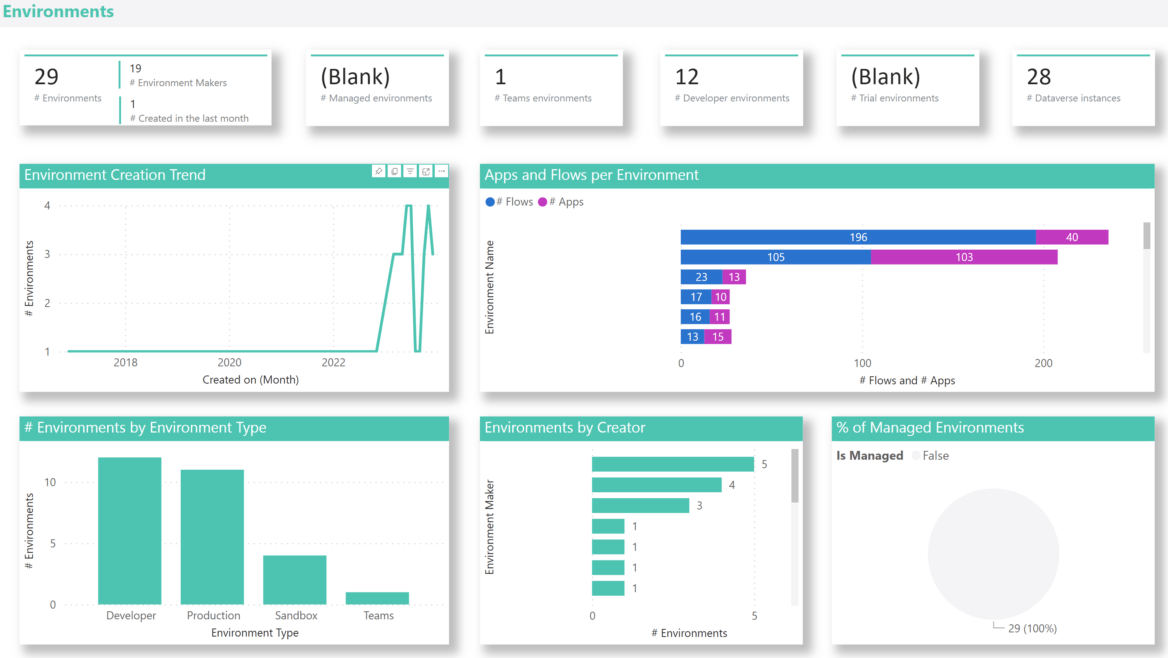Select the managed environments pie chart
This screenshot has width=1168, height=658.
(993, 553)
